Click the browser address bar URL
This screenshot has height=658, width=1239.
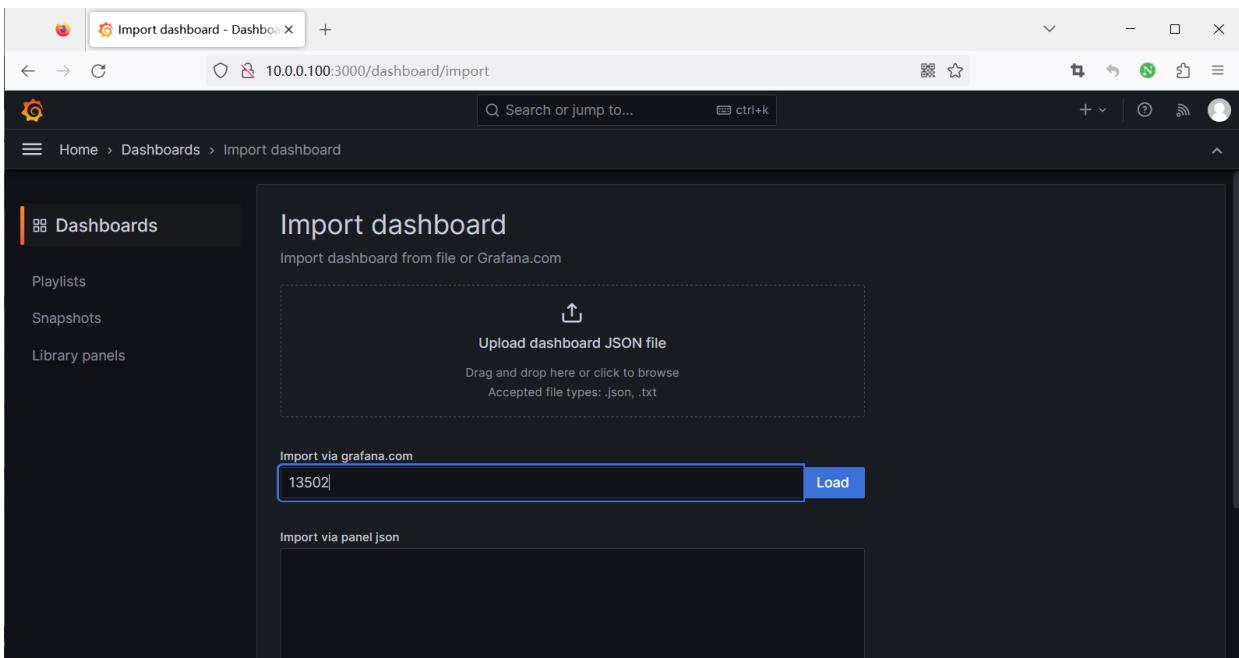pos(378,71)
